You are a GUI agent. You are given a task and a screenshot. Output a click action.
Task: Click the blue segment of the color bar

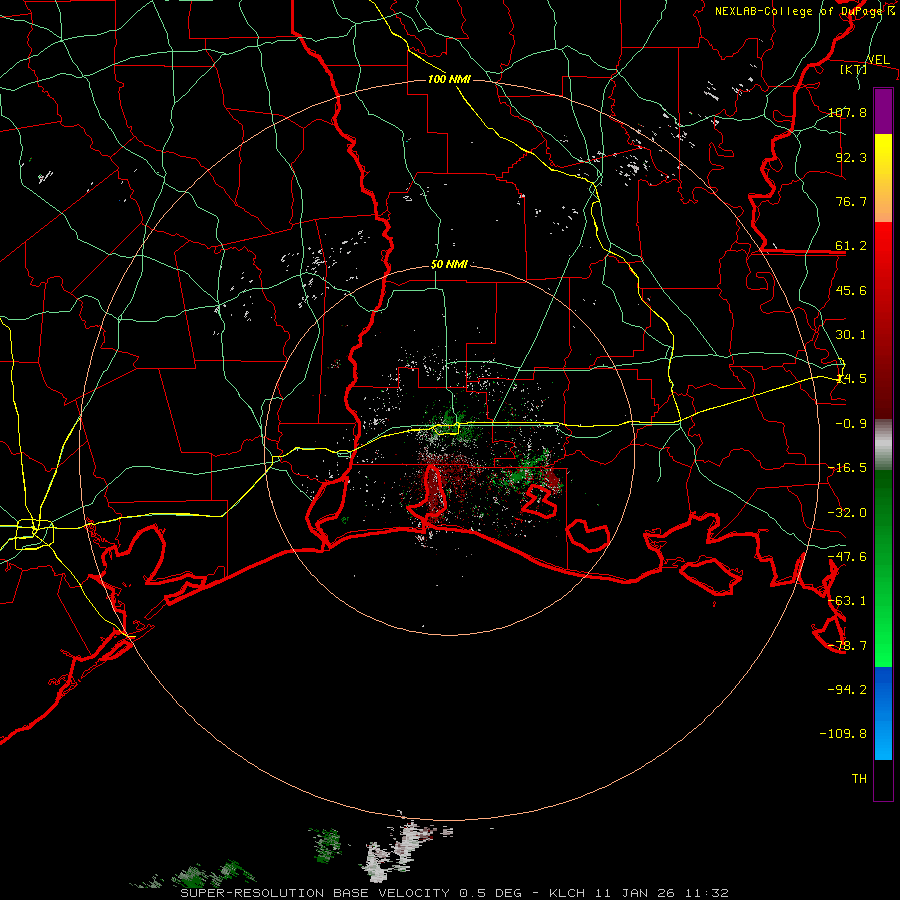click(x=883, y=713)
